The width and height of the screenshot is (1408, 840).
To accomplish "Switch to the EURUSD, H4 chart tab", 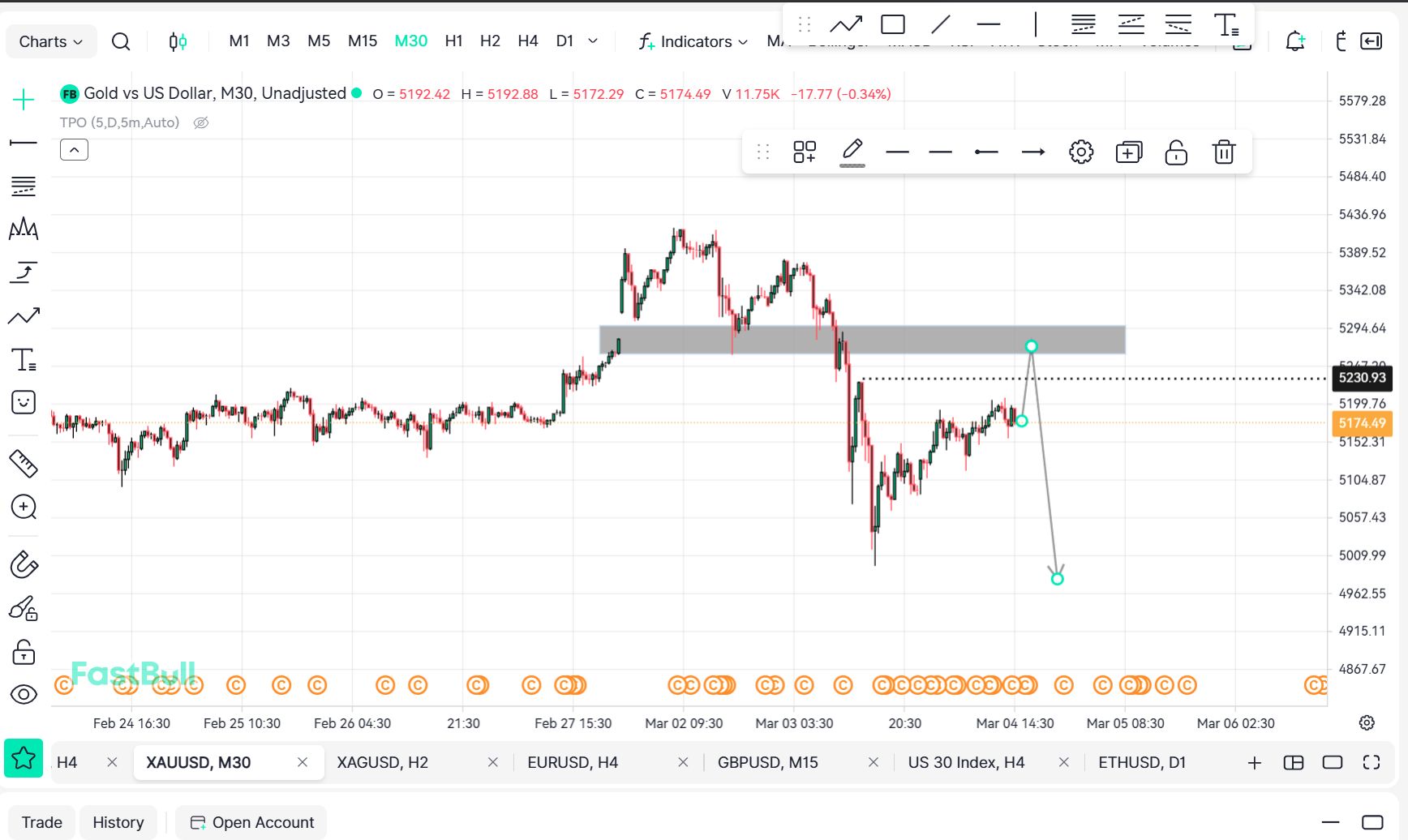I will coord(572,762).
